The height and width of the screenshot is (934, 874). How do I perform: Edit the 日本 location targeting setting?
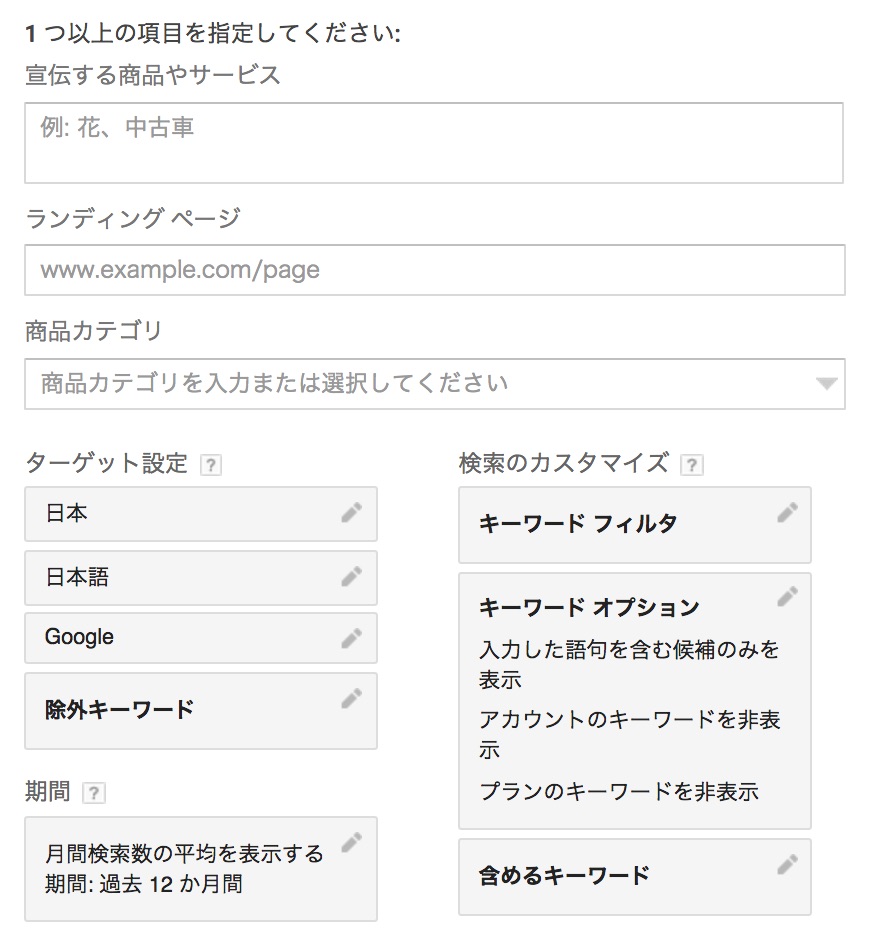coord(350,513)
